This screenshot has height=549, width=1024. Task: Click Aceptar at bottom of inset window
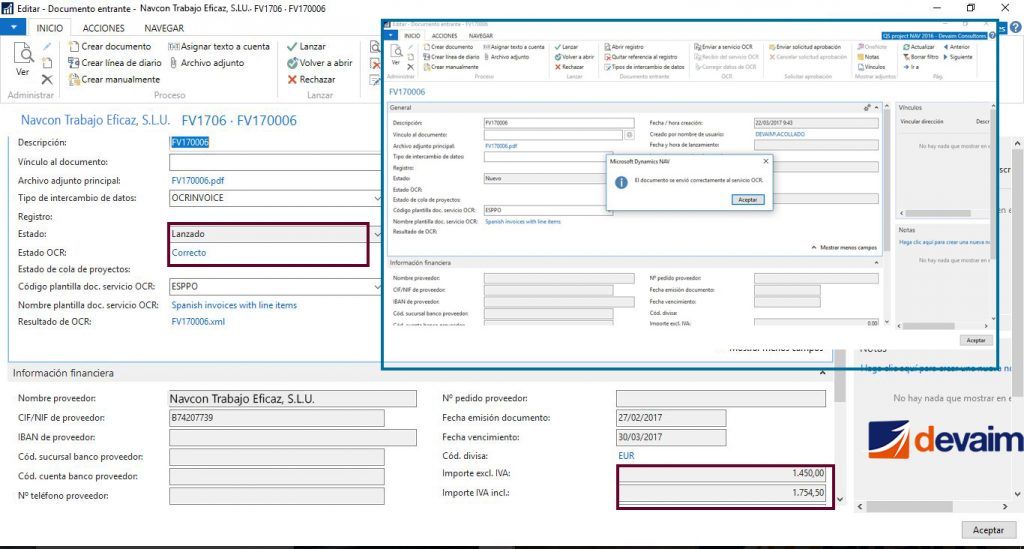(x=976, y=340)
